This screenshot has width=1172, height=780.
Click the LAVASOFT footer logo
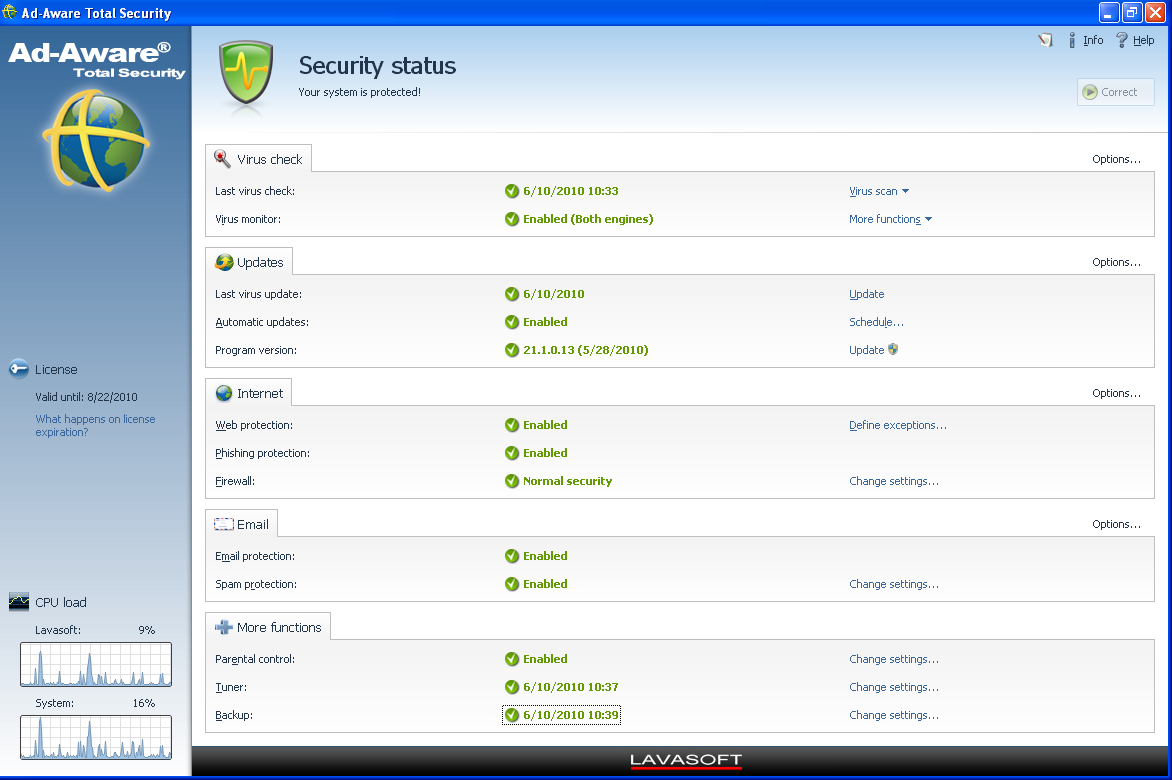tap(685, 761)
